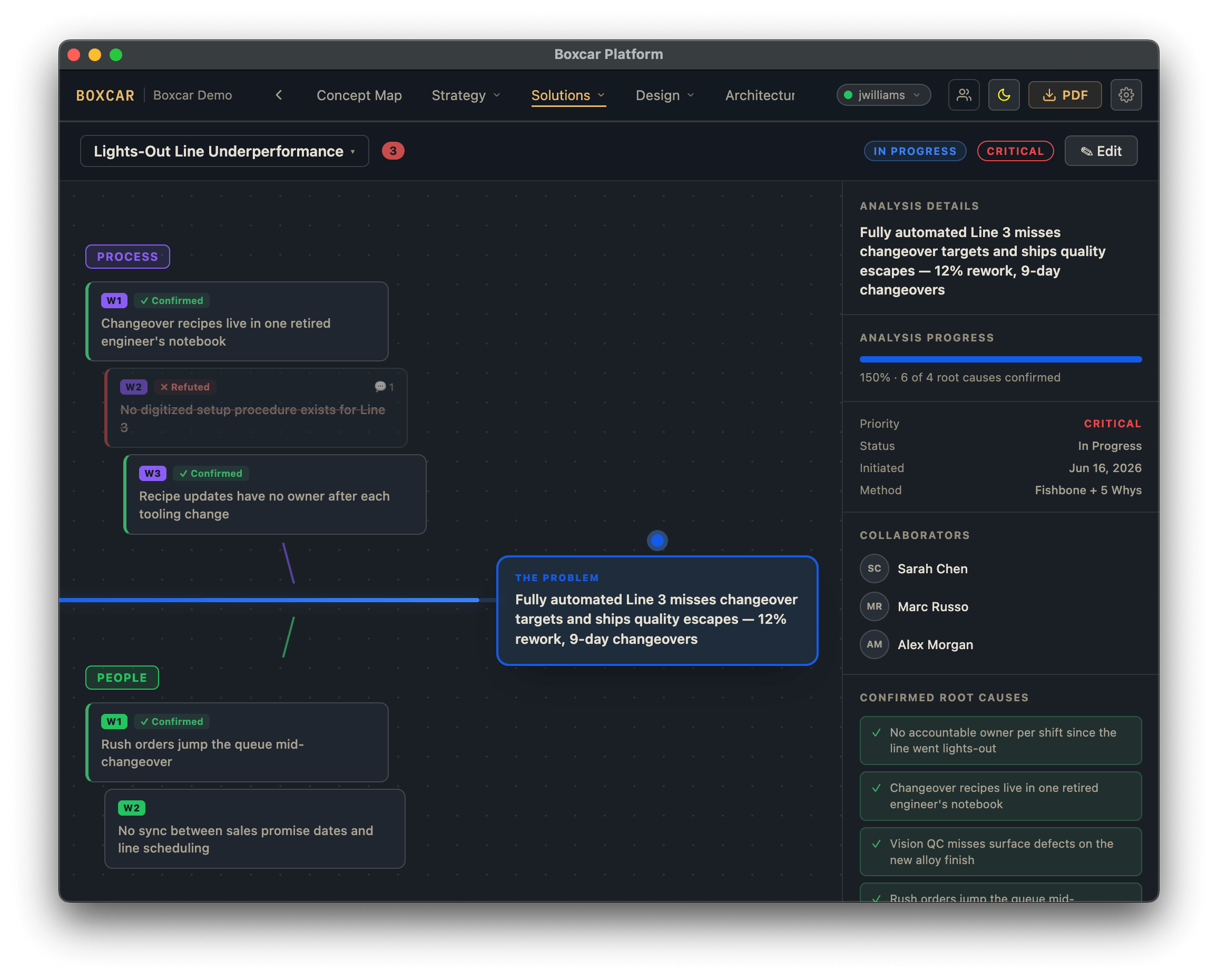Open the collaborators people icon button
This screenshot has width=1218, height=980.
(964, 95)
